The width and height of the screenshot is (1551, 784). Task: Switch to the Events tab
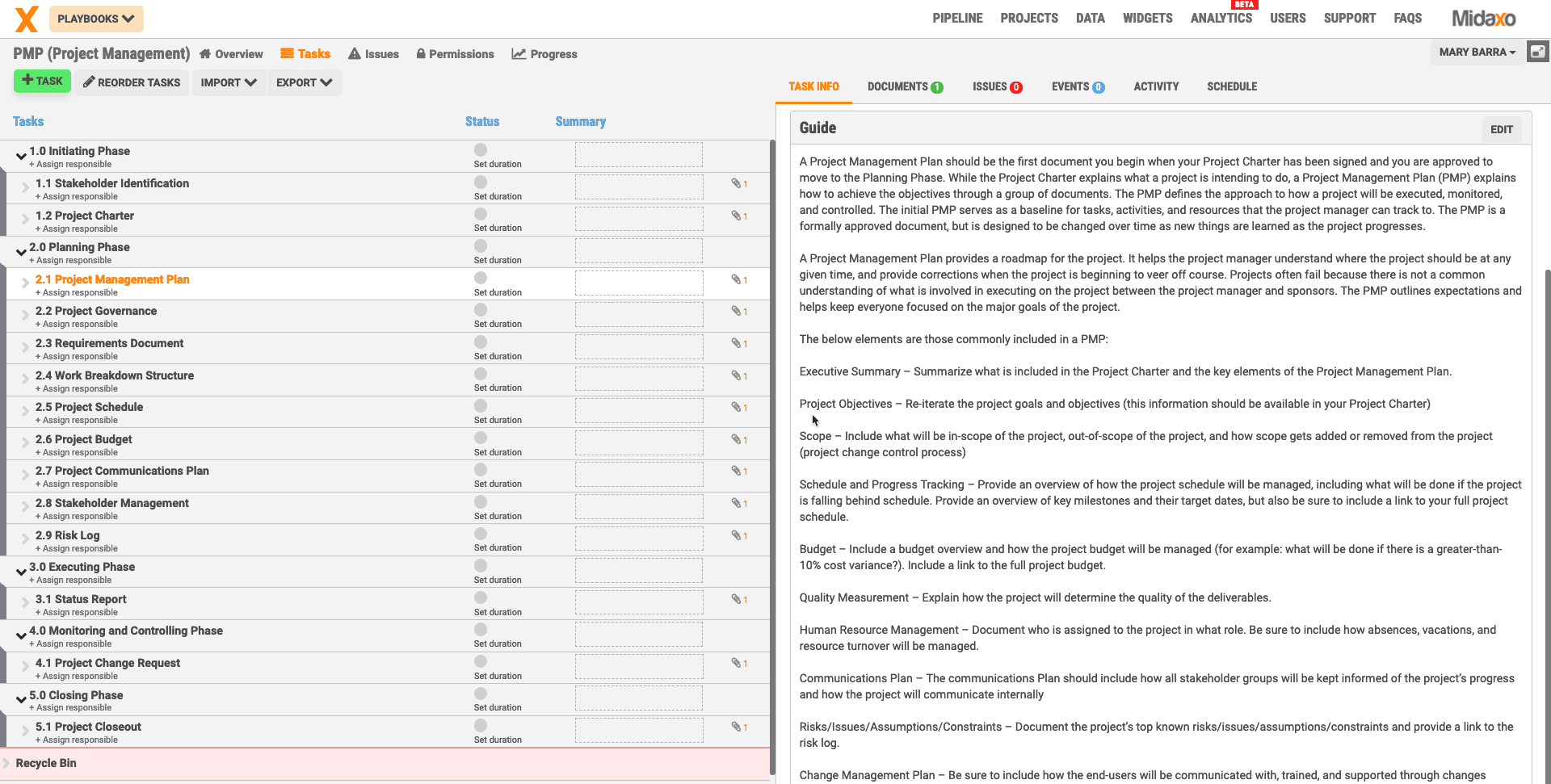click(x=1078, y=86)
